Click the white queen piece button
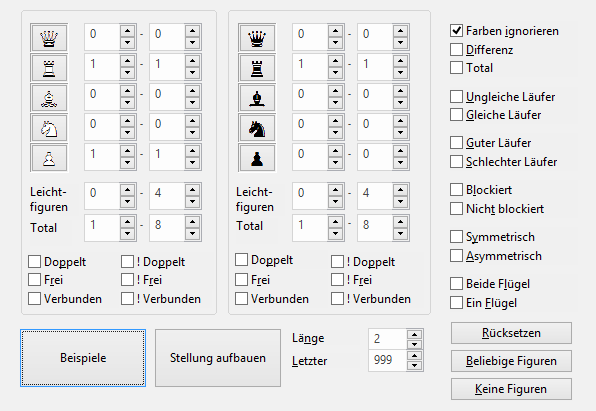 (x=49, y=38)
